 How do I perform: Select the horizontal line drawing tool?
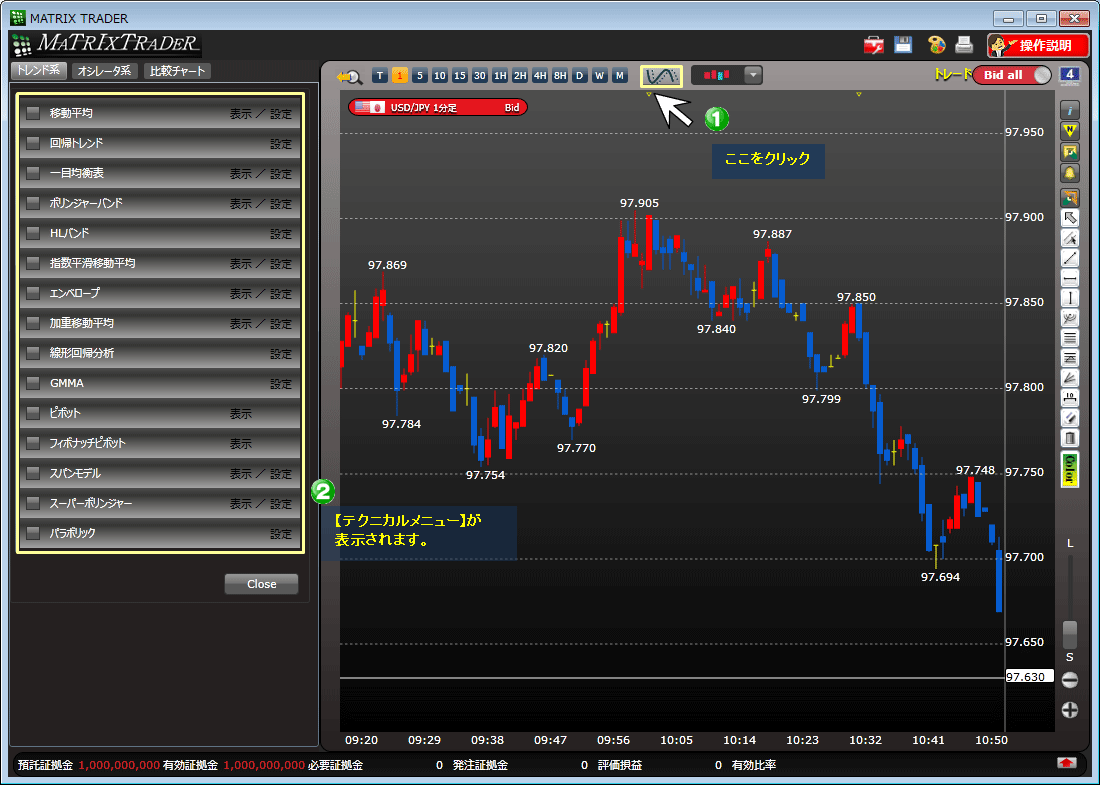coord(1069,279)
